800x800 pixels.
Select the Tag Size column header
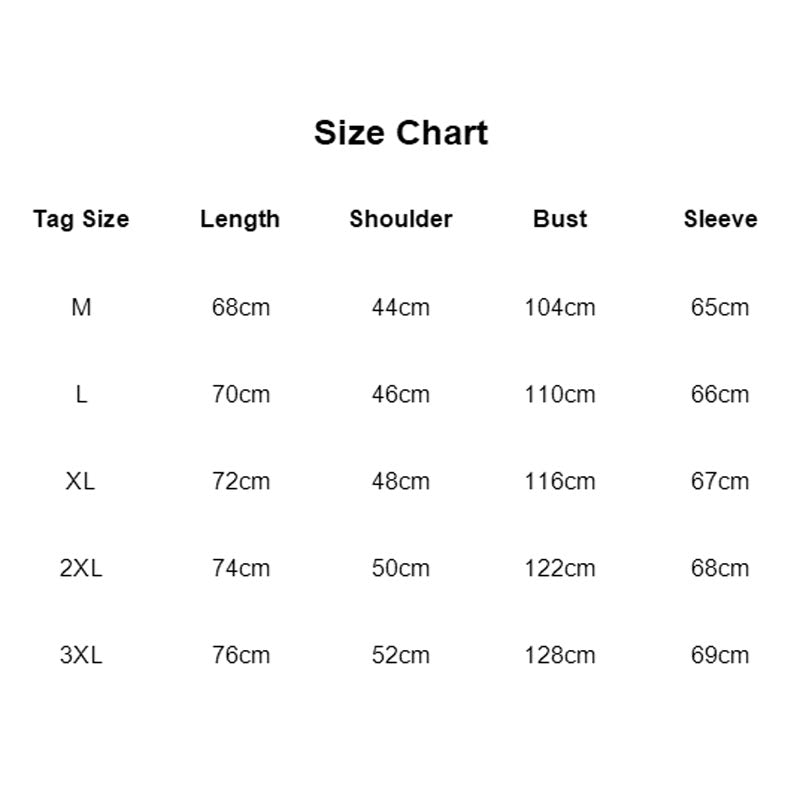click(x=81, y=219)
